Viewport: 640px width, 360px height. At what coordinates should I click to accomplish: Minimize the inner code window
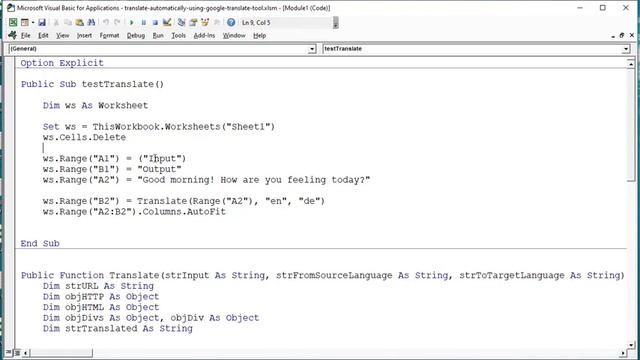coord(613,36)
